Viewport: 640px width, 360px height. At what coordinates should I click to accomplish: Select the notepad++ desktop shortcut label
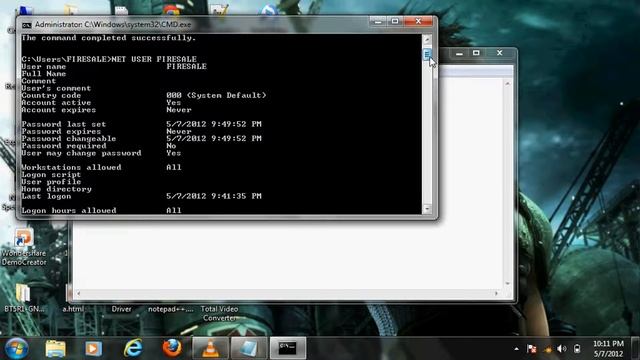[171, 309]
